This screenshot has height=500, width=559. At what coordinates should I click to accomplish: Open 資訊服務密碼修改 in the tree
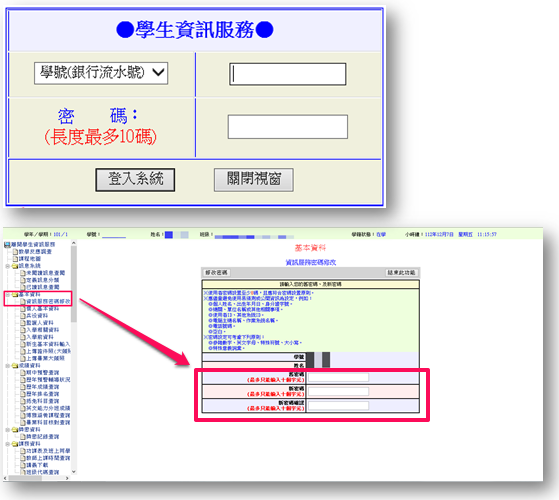48,301
